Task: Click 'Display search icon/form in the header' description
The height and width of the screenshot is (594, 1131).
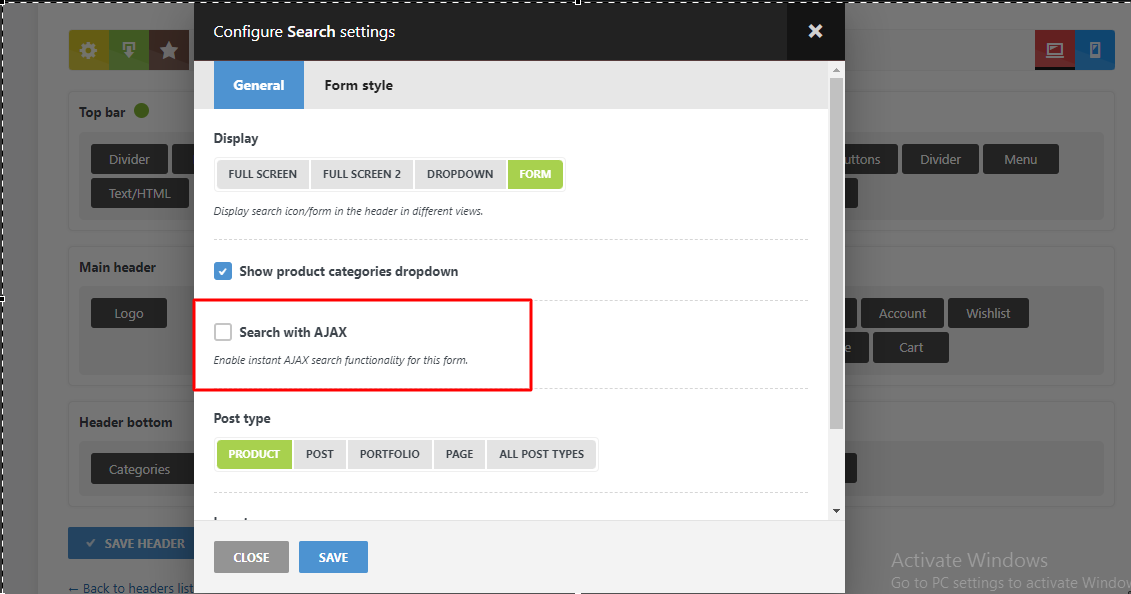Action: (x=348, y=211)
